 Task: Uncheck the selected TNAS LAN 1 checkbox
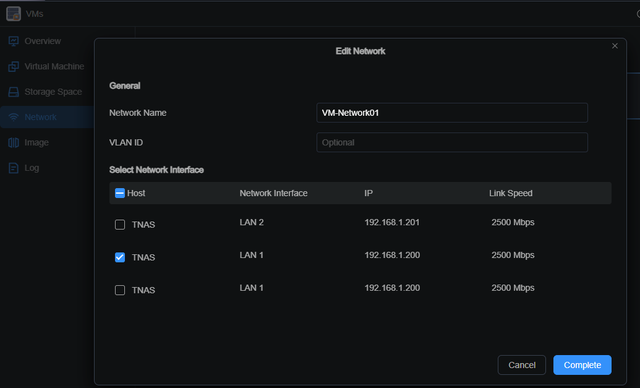[120, 257]
